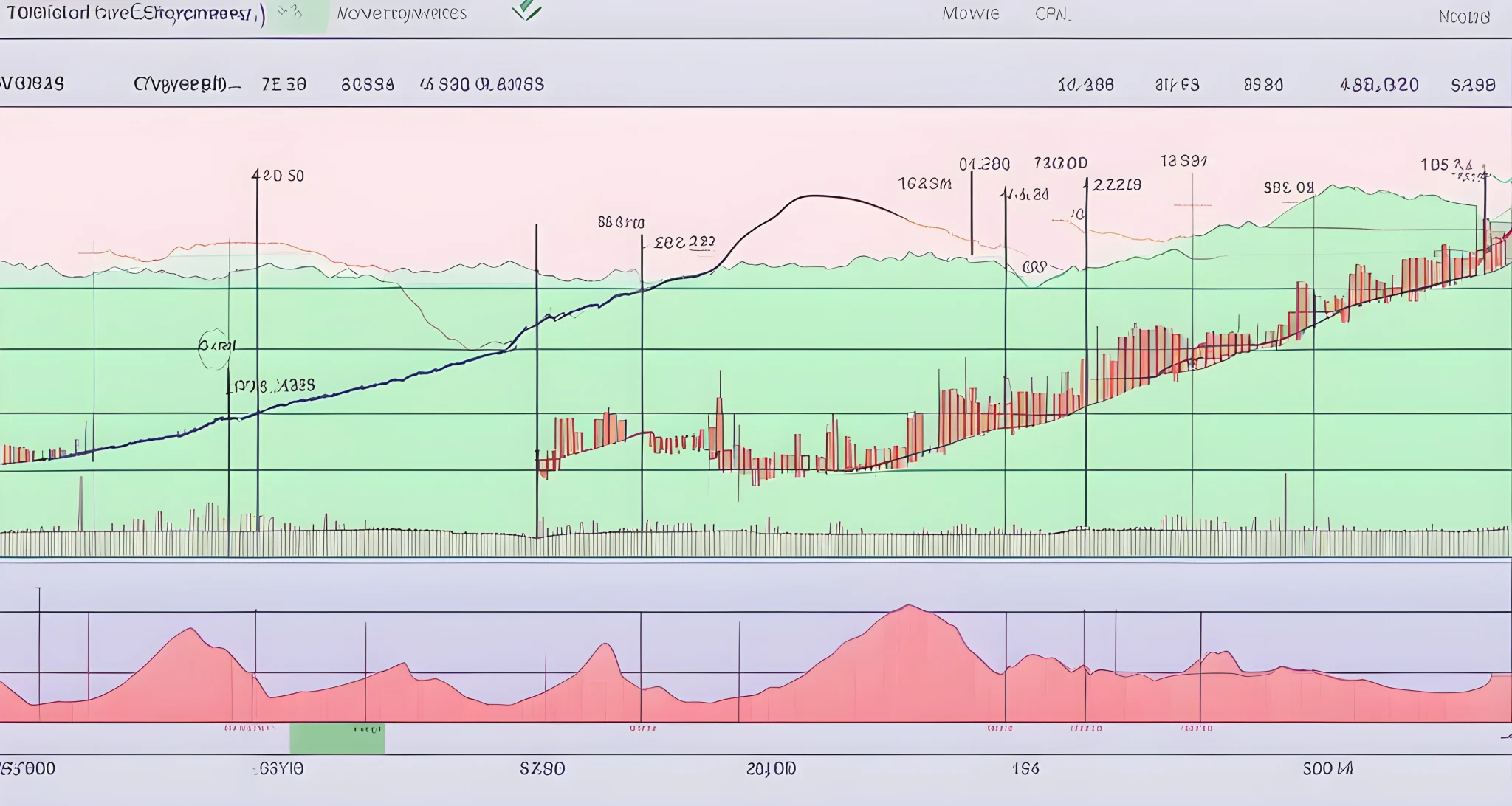Click the "72G0D" chart annotation
The height and width of the screenshot is (806, 1512).
click(x=1060, y=162)
